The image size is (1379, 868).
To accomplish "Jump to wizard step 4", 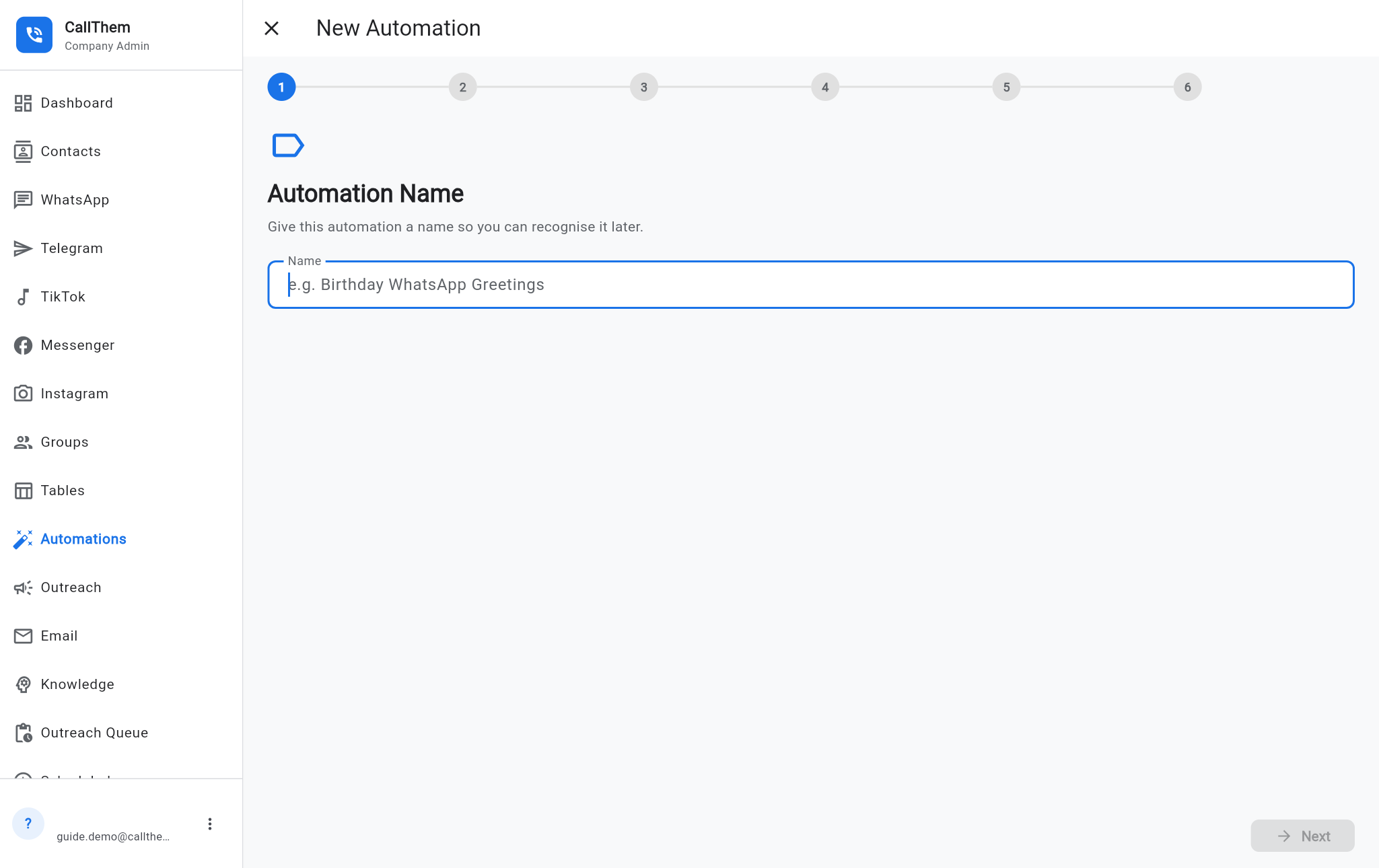I will pyautogui.click(x=825, y=87).
